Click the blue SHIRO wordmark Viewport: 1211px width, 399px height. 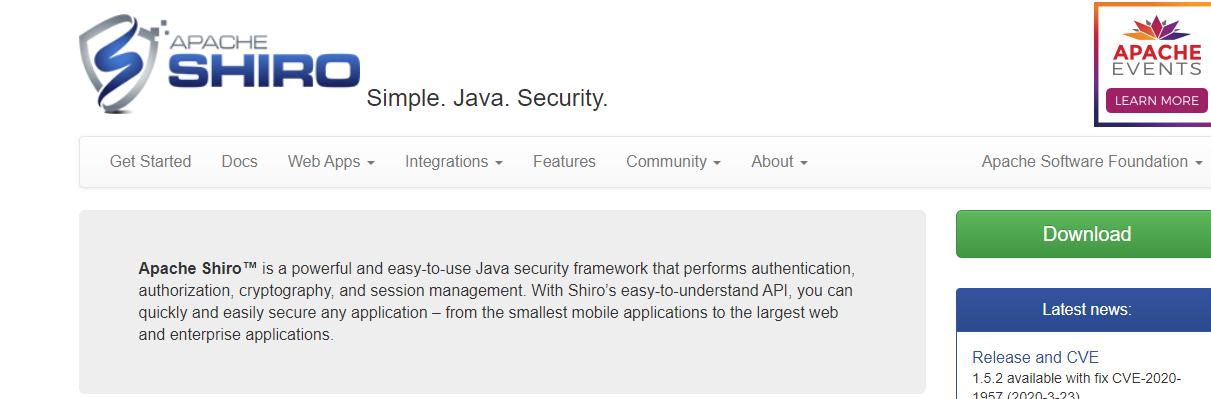pos(264,71)
